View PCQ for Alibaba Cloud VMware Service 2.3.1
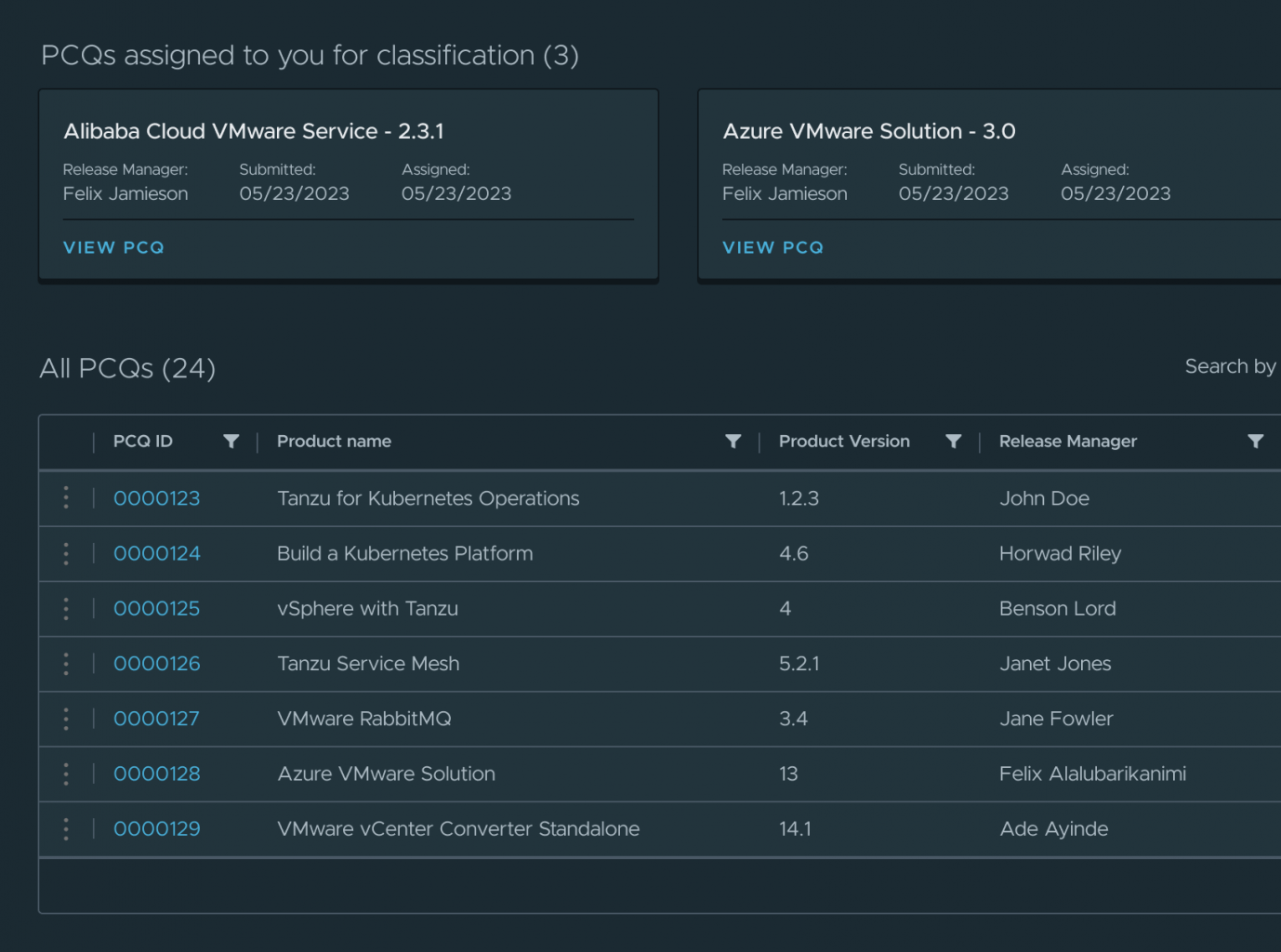 tap(113, 247)
